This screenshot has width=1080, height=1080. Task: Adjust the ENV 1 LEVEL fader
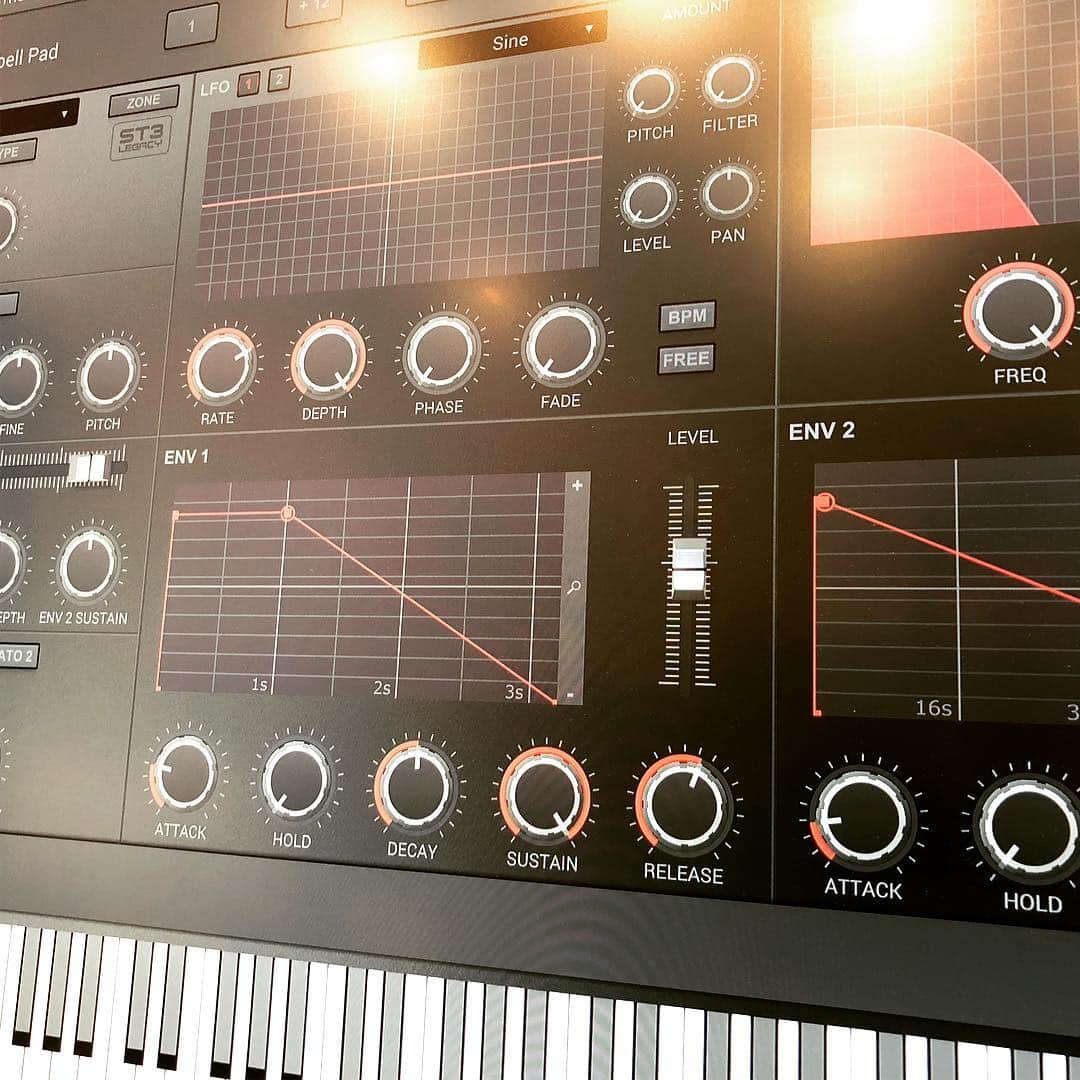pos(689,568)
